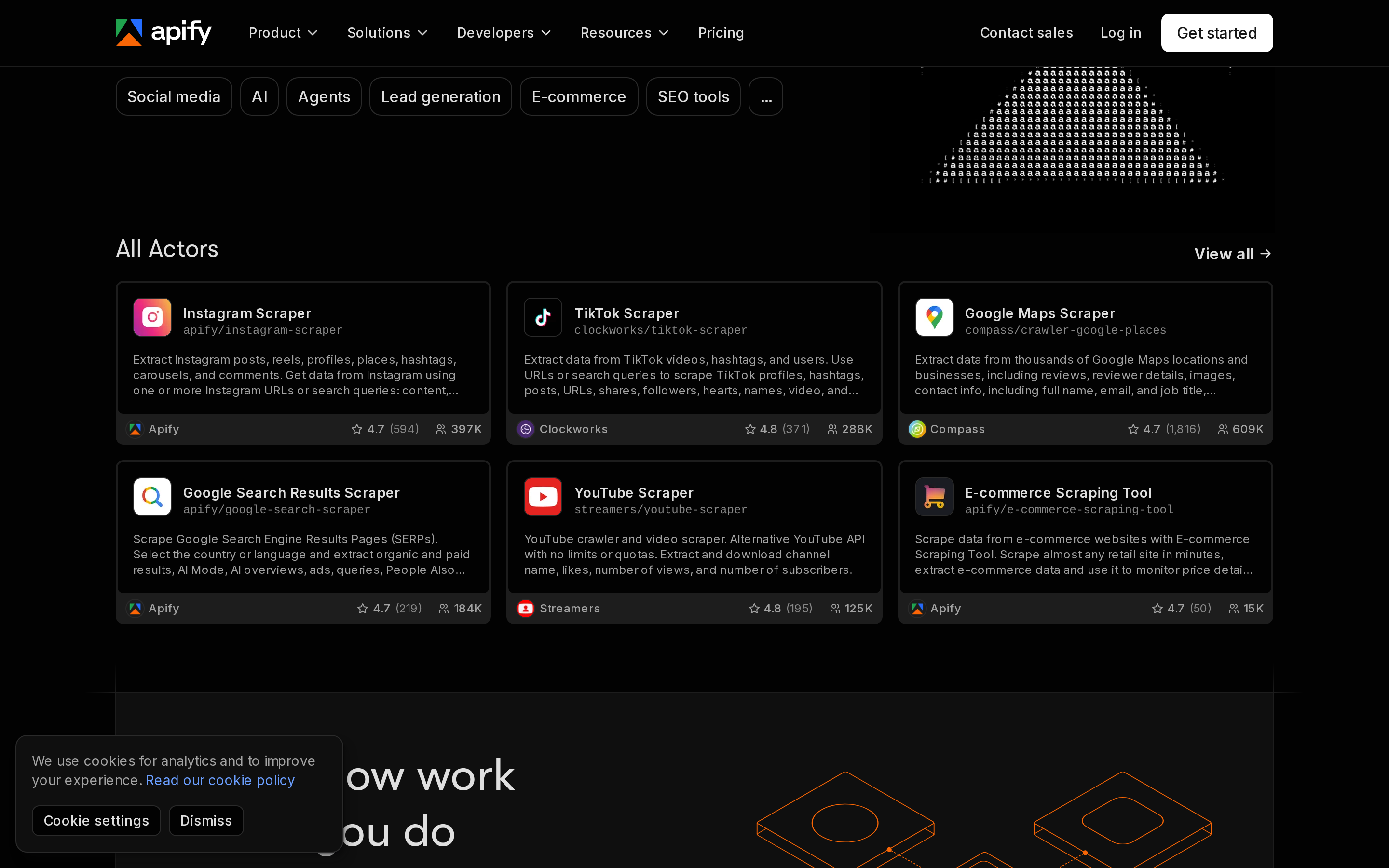Click the Log in link
The image size is (1389, 868).
tap(1120, 33)
